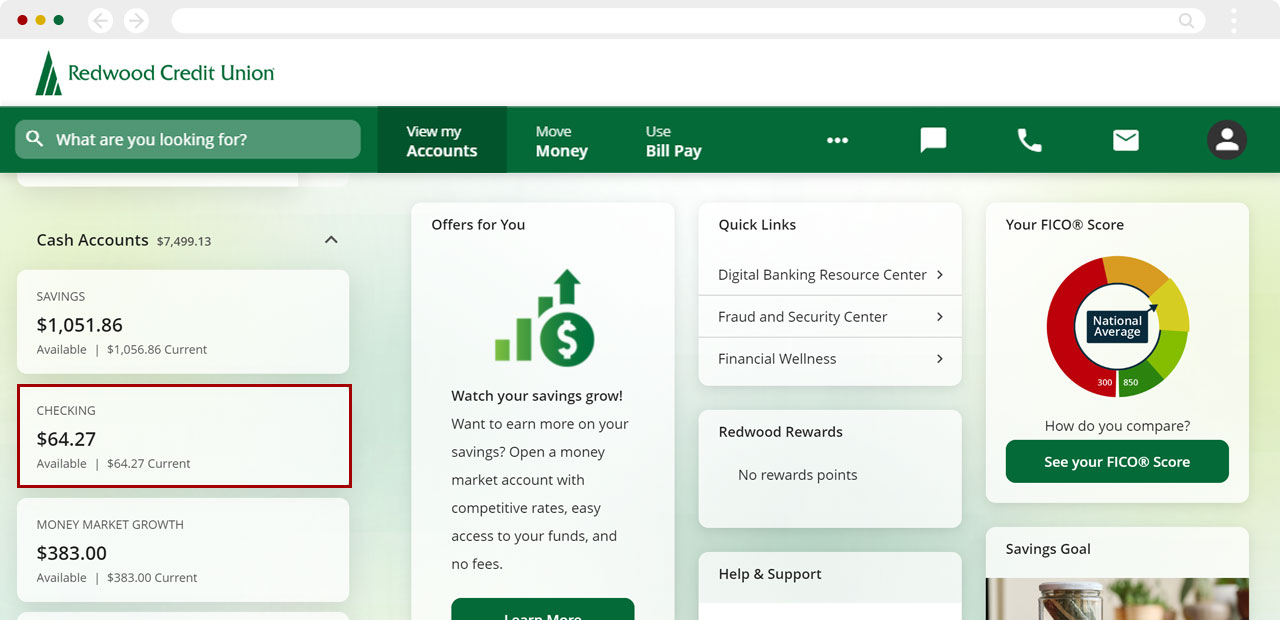
Task: Click the savings growth dollar chart icon
Action: (544, 317)
